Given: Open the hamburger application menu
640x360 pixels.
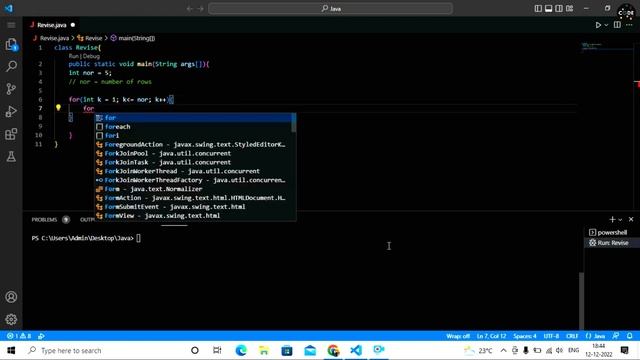Looking at the screenshot, I should click(x=11, y=25).
